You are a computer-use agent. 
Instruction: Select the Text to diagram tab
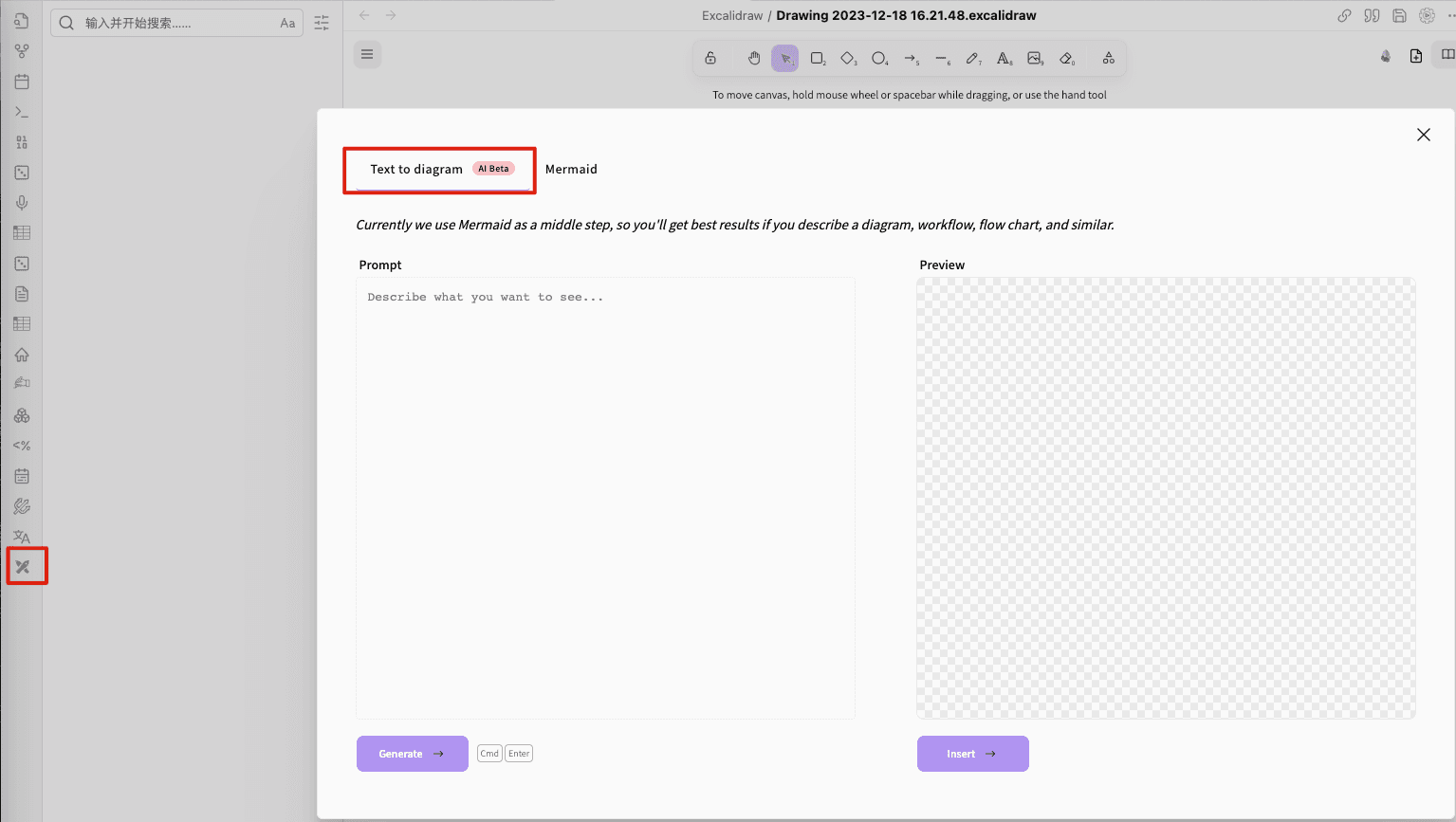416,170
